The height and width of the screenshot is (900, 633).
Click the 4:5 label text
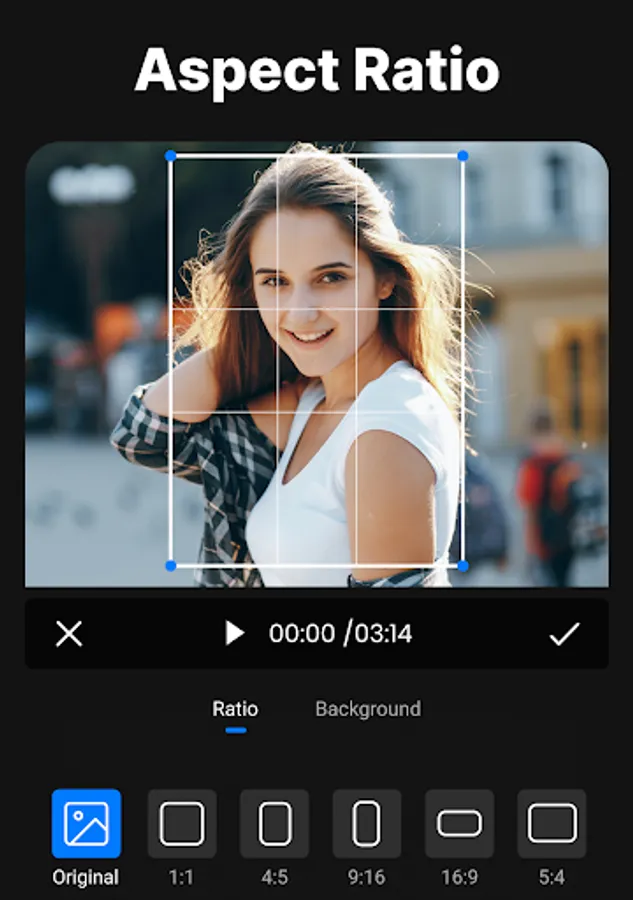click(274, 878)
